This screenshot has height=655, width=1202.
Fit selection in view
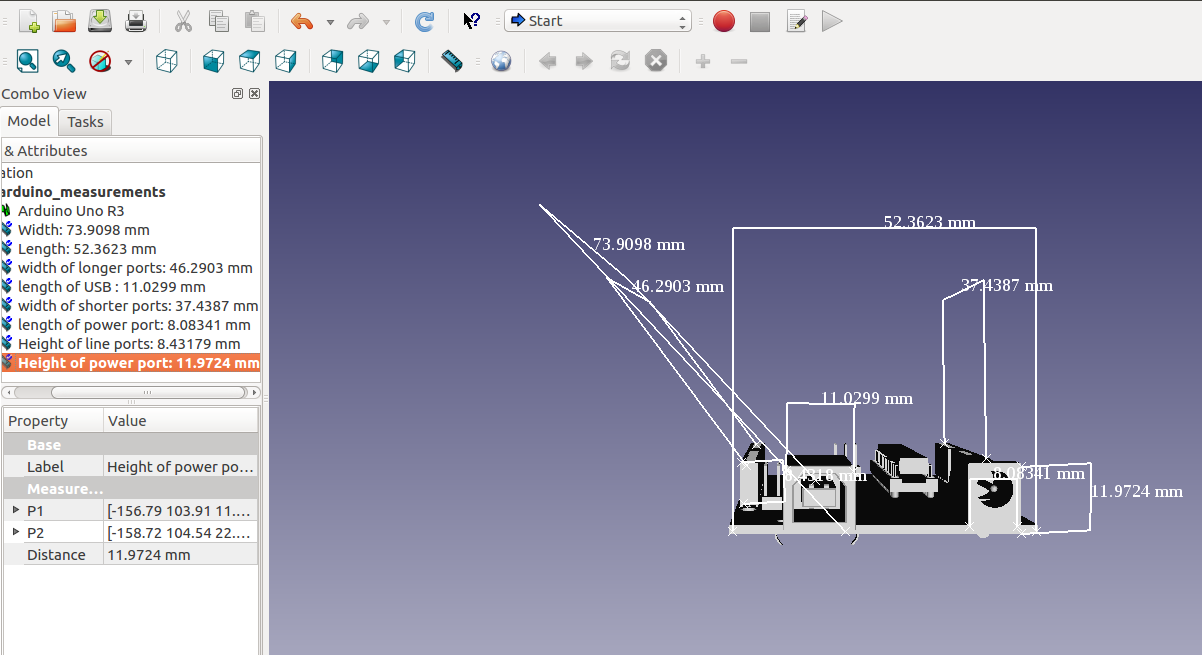point(64,61)
